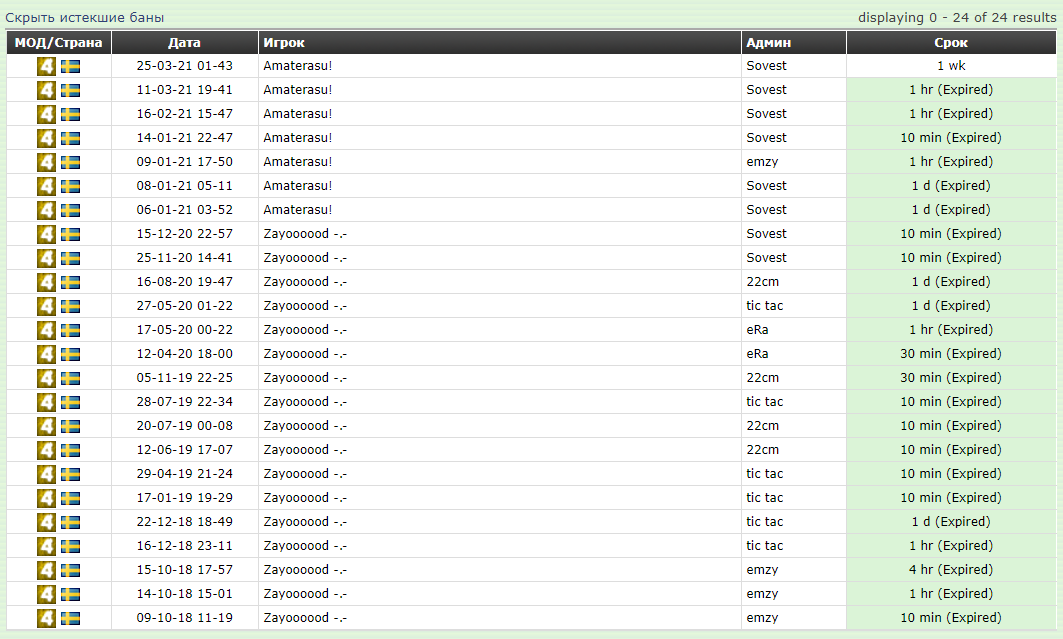This screenshot has width=1063, height=639.
Task: Click the game mod icon in the 16-08-20 19-47 row
Action: click(x=46, y=282)
